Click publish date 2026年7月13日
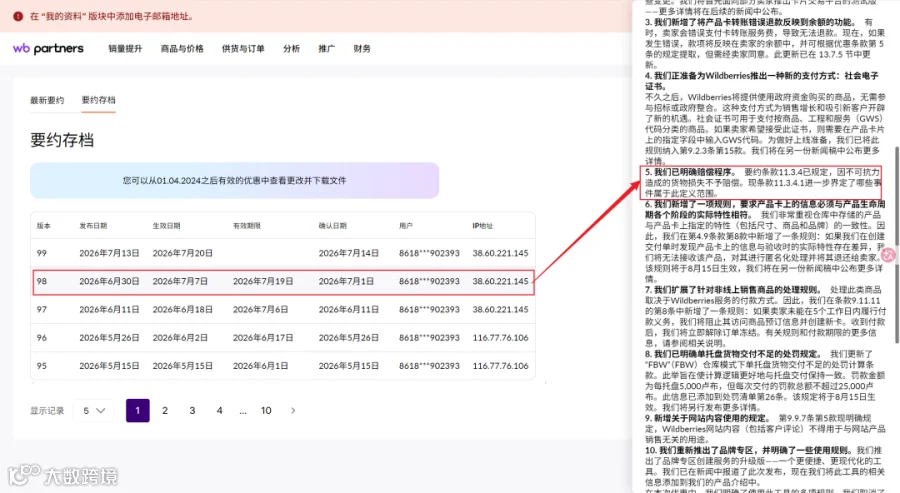 [109, 253]
